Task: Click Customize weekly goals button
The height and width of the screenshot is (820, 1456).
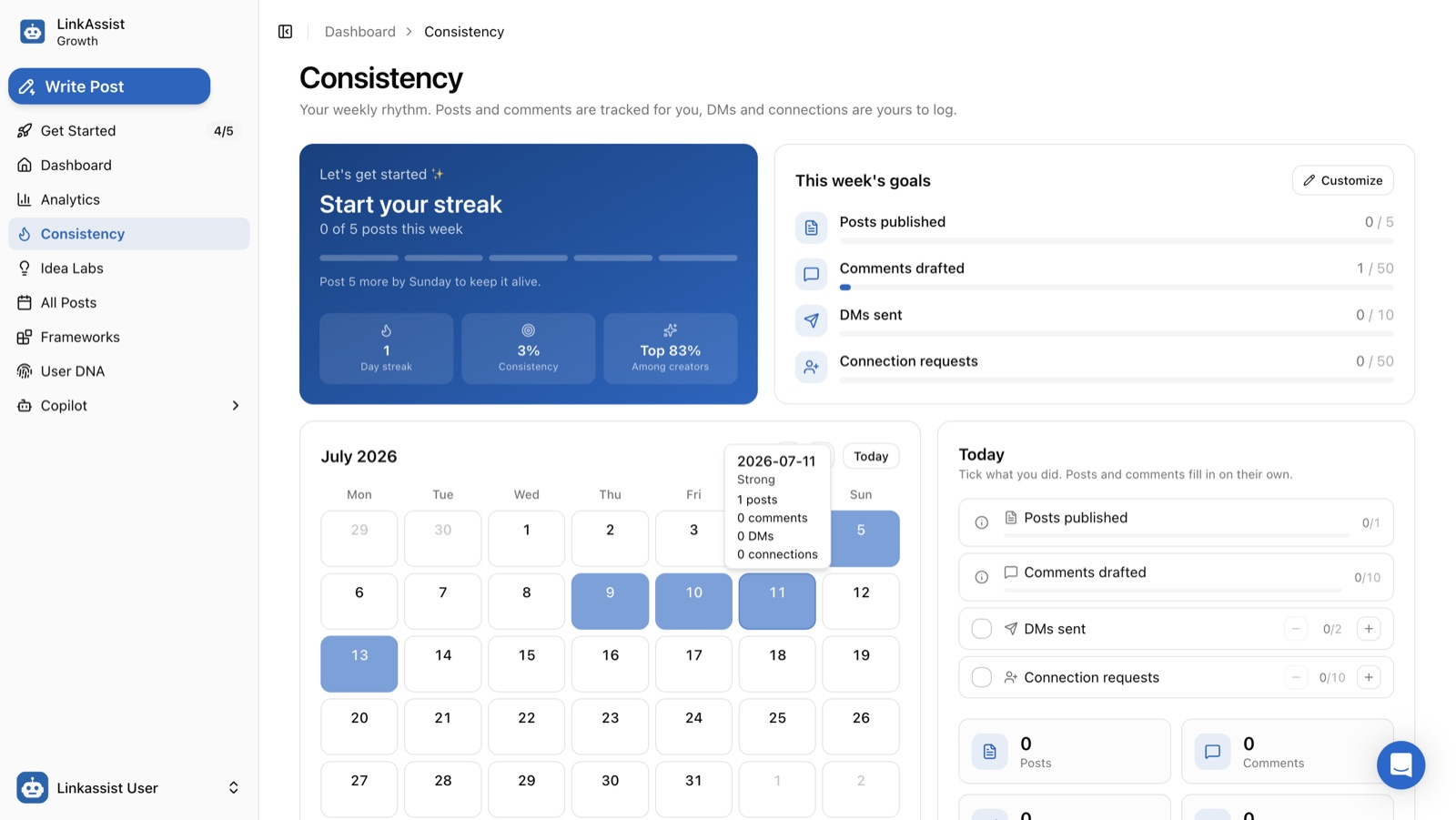Action: click(1342, 180)
